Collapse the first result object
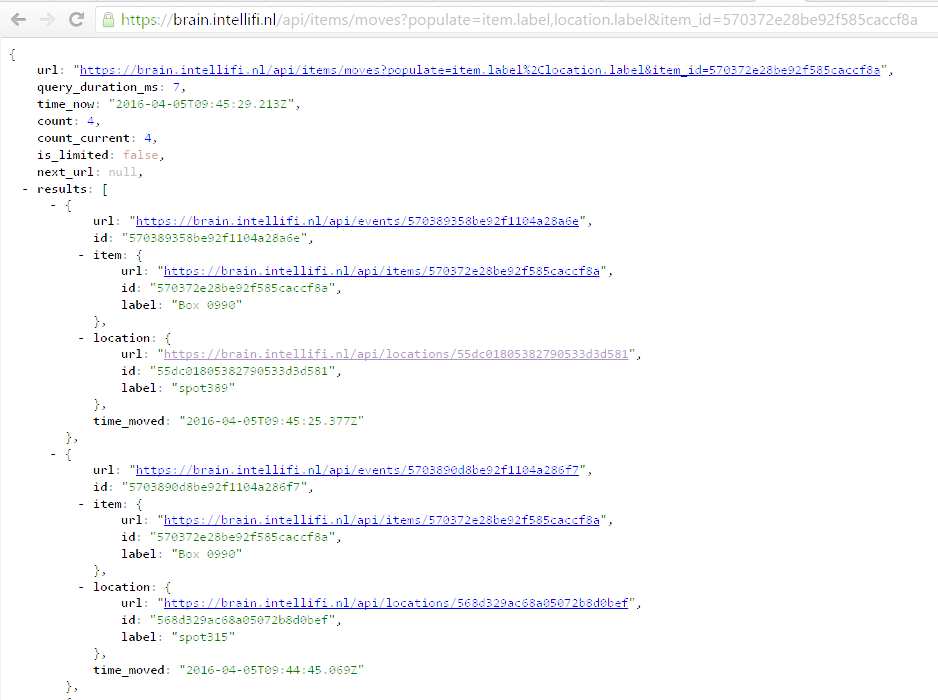This screenshot has height=700, width=938. (53, 205)
